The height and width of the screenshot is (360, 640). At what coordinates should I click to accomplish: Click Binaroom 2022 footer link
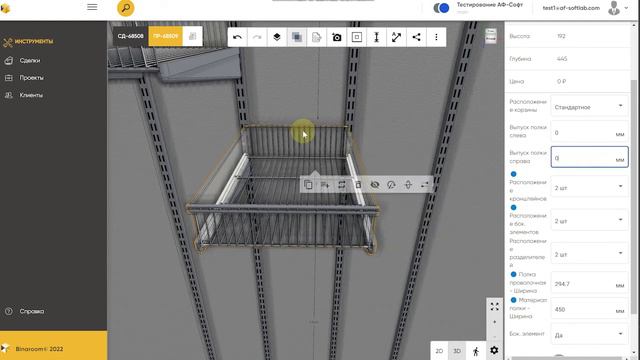pos(39,349)
